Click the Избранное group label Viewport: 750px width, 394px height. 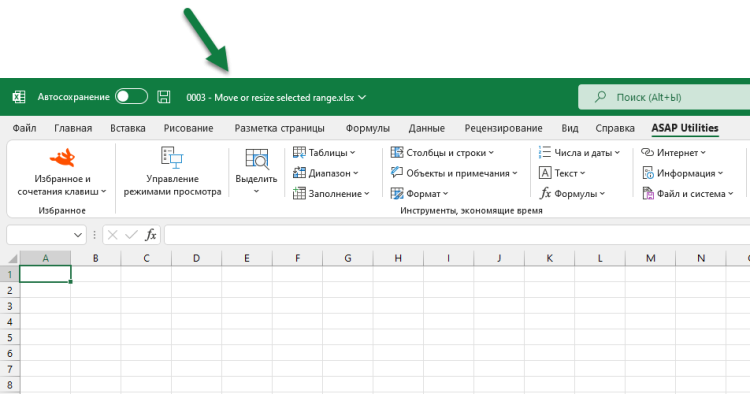tap(62, 210)
